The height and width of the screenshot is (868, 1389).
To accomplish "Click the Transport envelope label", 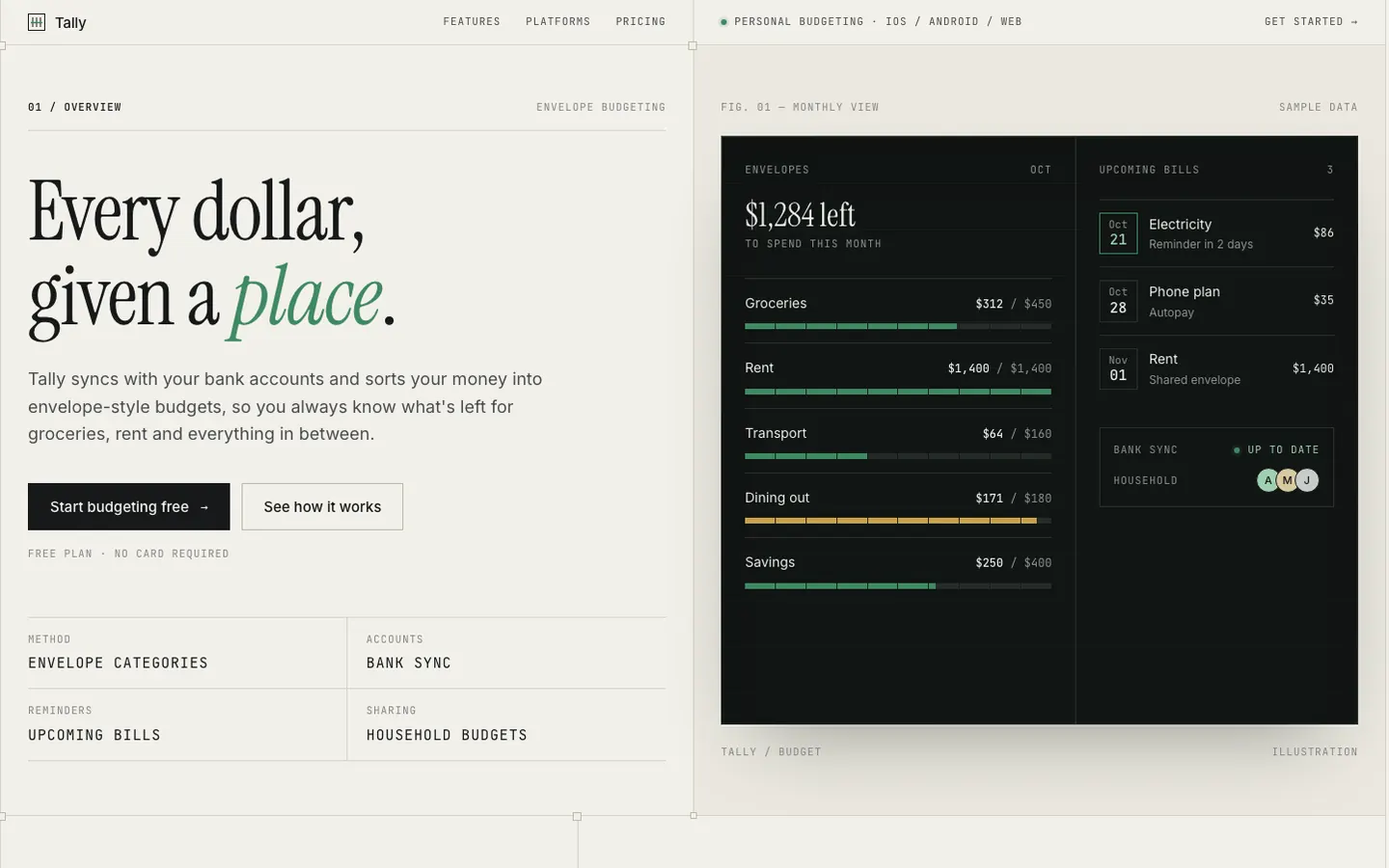I will [776, 433].
